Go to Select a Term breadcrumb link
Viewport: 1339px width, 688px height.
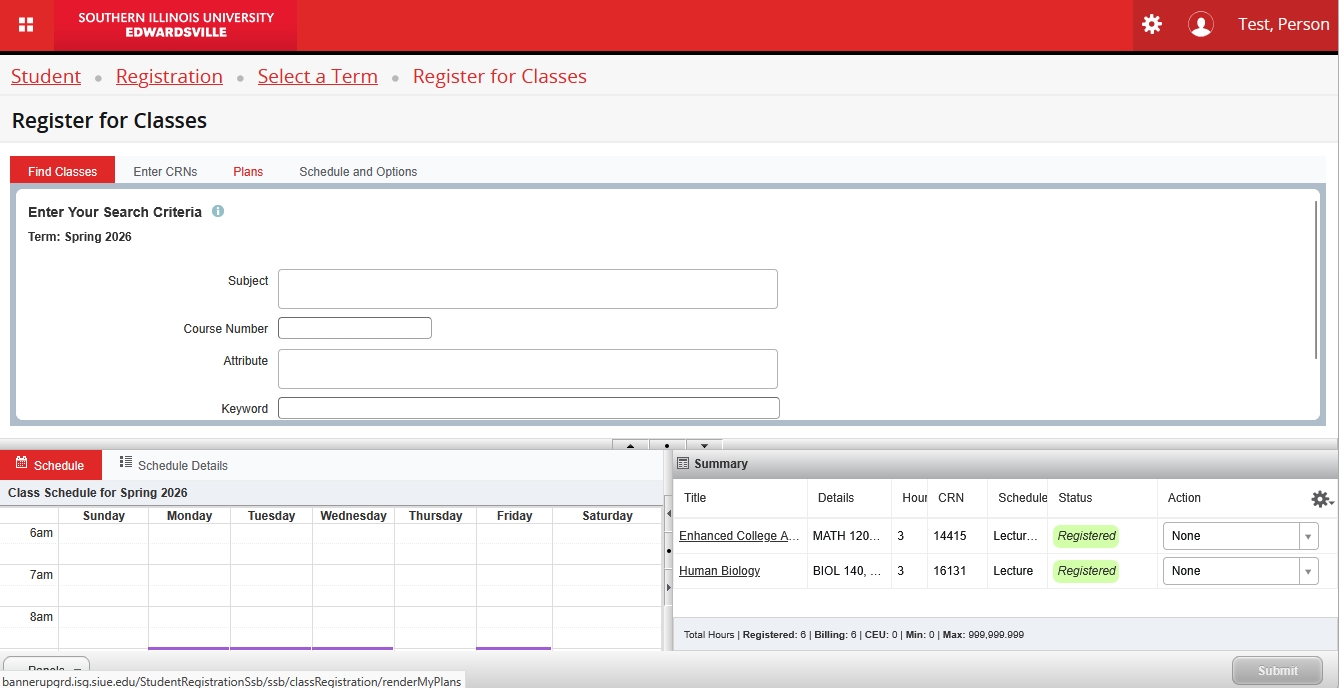[317, 77]
